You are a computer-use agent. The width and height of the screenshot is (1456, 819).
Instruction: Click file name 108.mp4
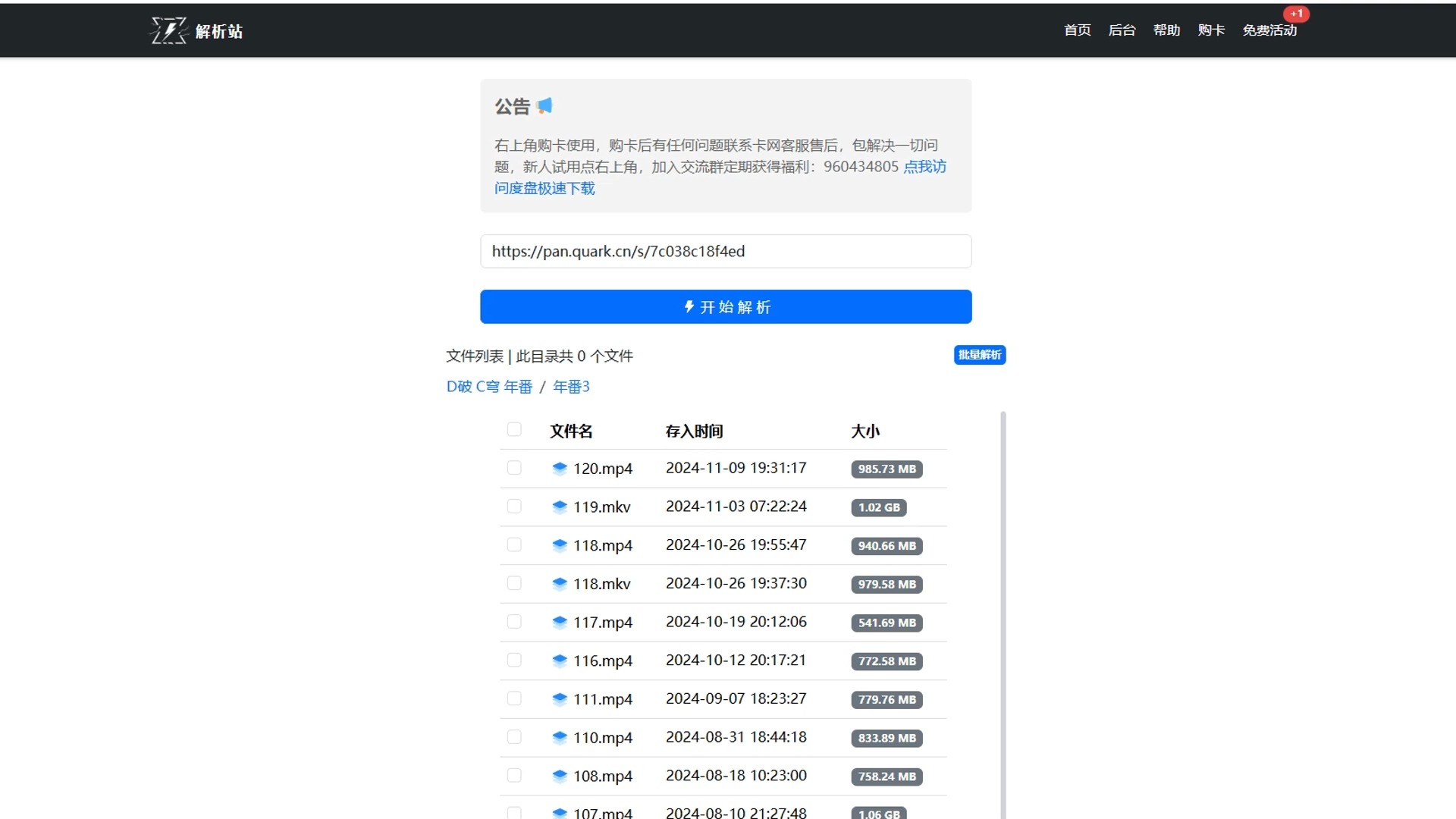click(x=603, y=776)
